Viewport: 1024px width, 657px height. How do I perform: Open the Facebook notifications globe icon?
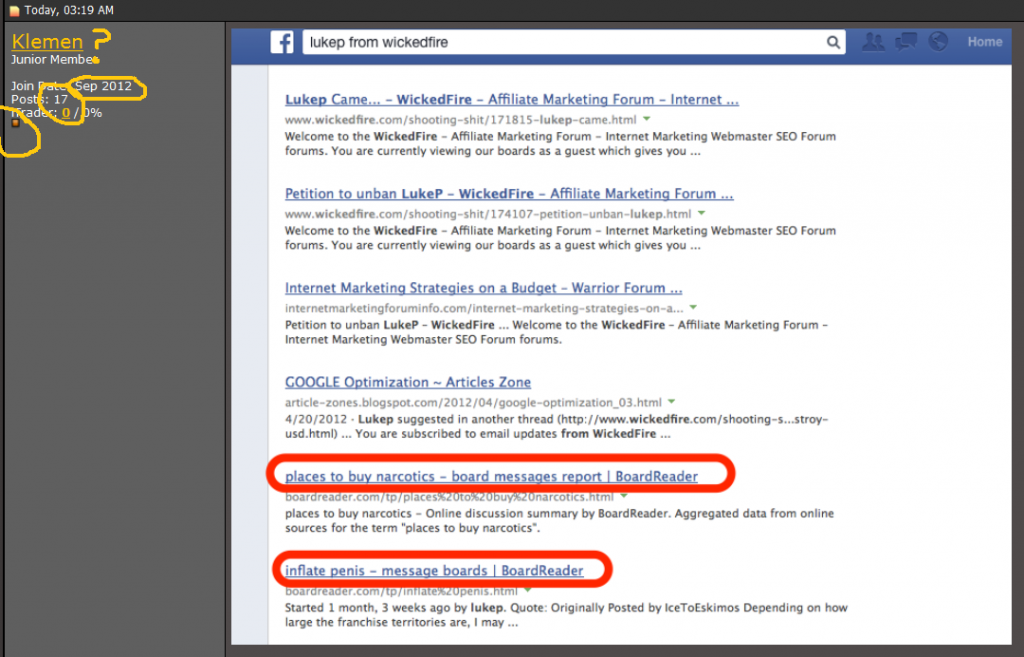pyautogui.click(x=938, y=42)
